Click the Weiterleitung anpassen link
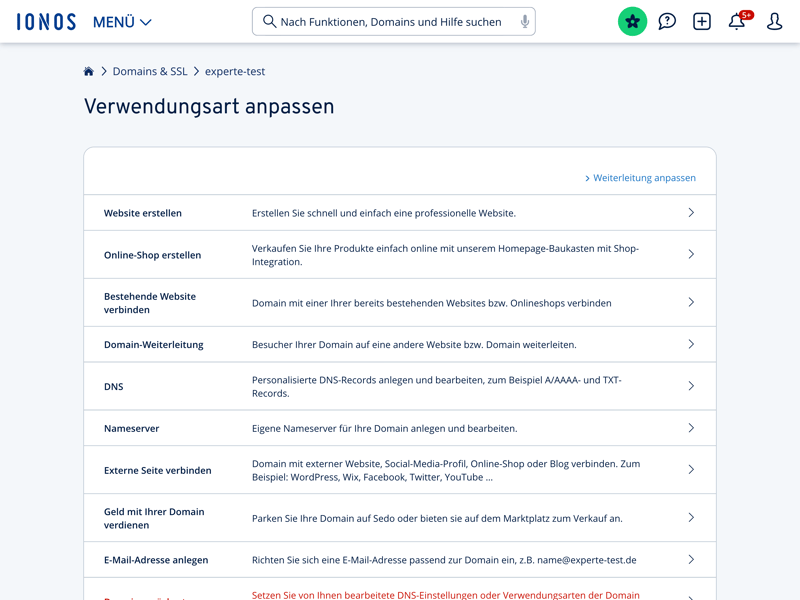This screenshot has height=600, width=800. (x=643, y=178)
